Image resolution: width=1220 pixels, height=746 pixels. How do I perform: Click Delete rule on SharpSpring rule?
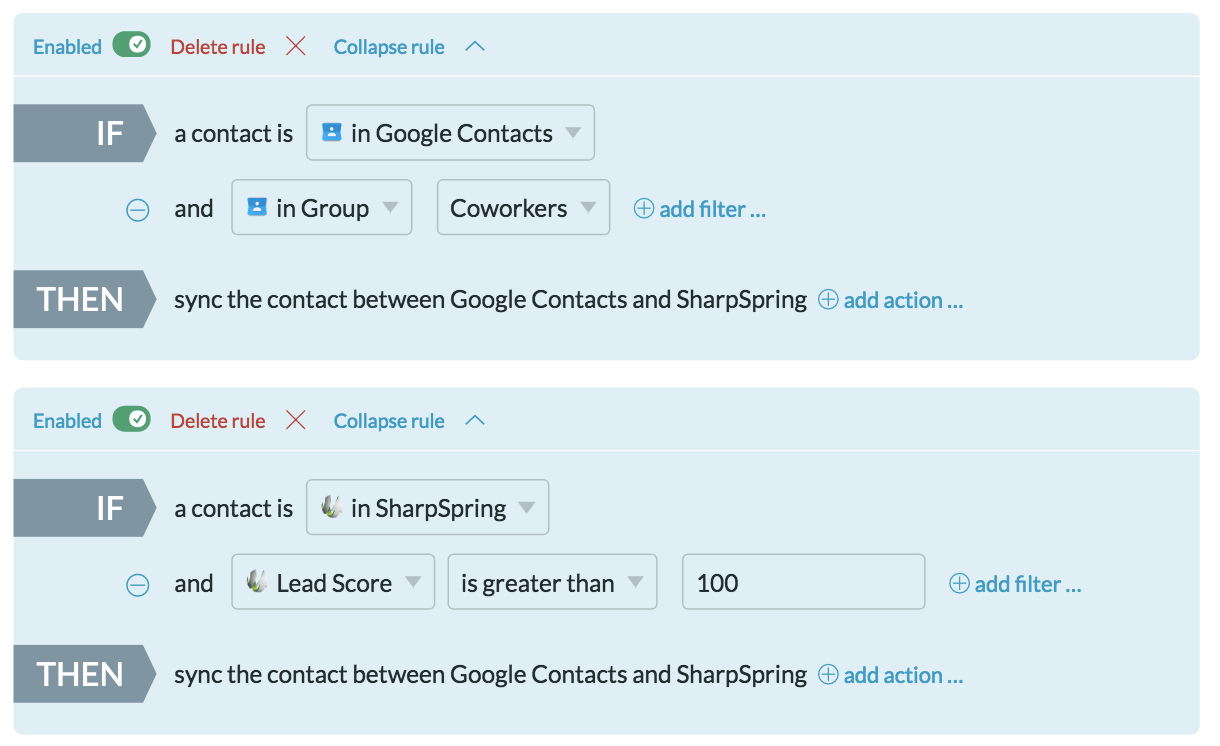(x=218, y=421)
